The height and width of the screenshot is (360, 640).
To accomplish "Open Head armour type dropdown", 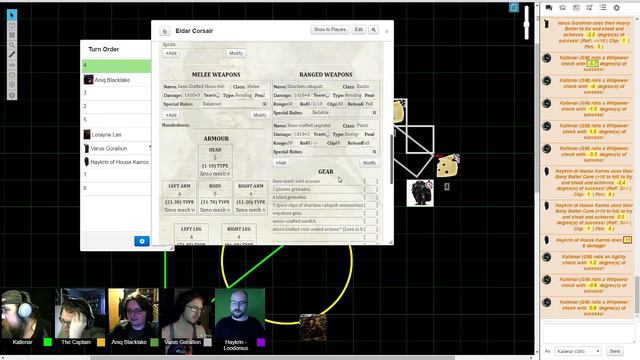I will 215,174.
